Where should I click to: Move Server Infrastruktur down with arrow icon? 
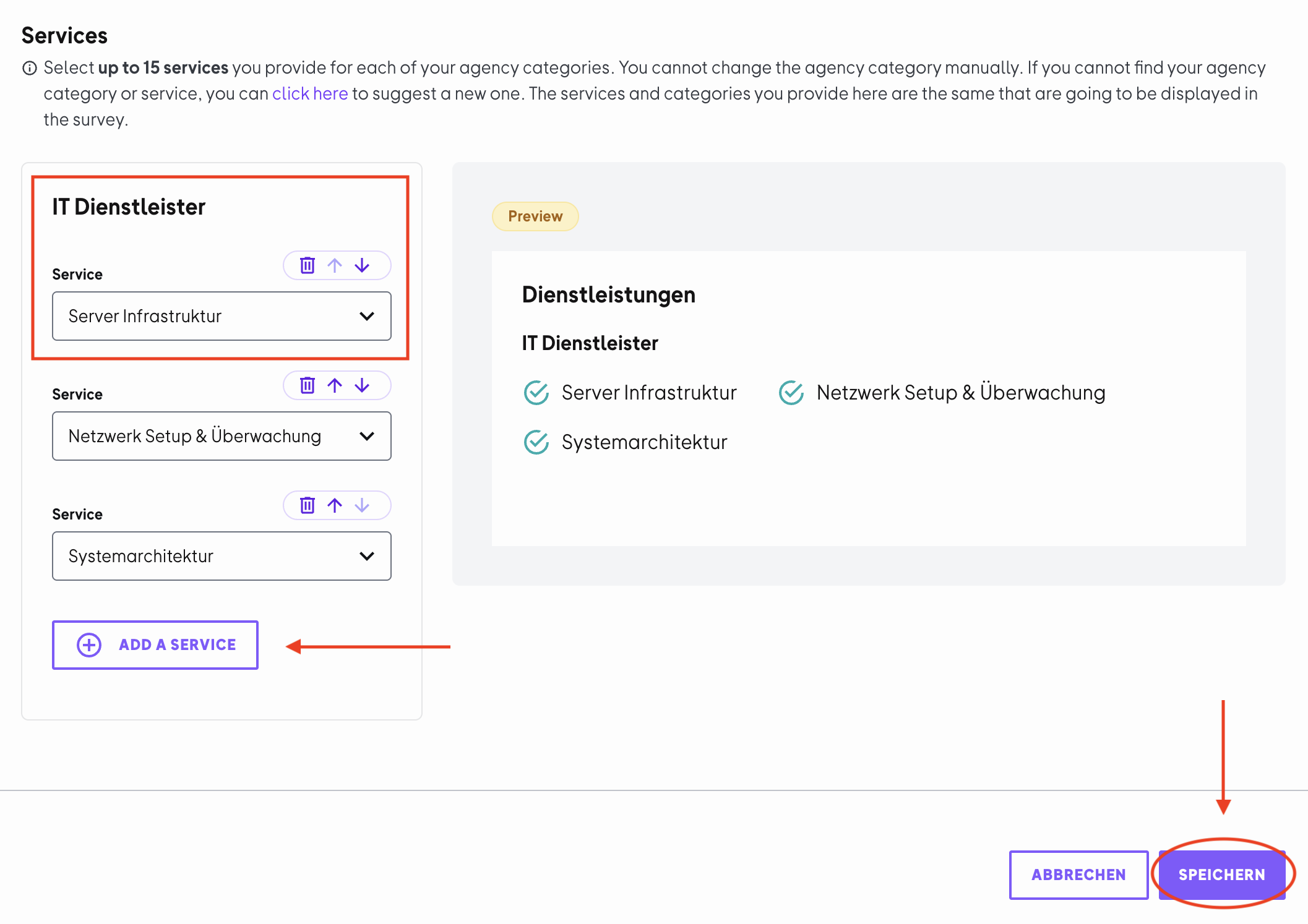(x=362, y=265)
